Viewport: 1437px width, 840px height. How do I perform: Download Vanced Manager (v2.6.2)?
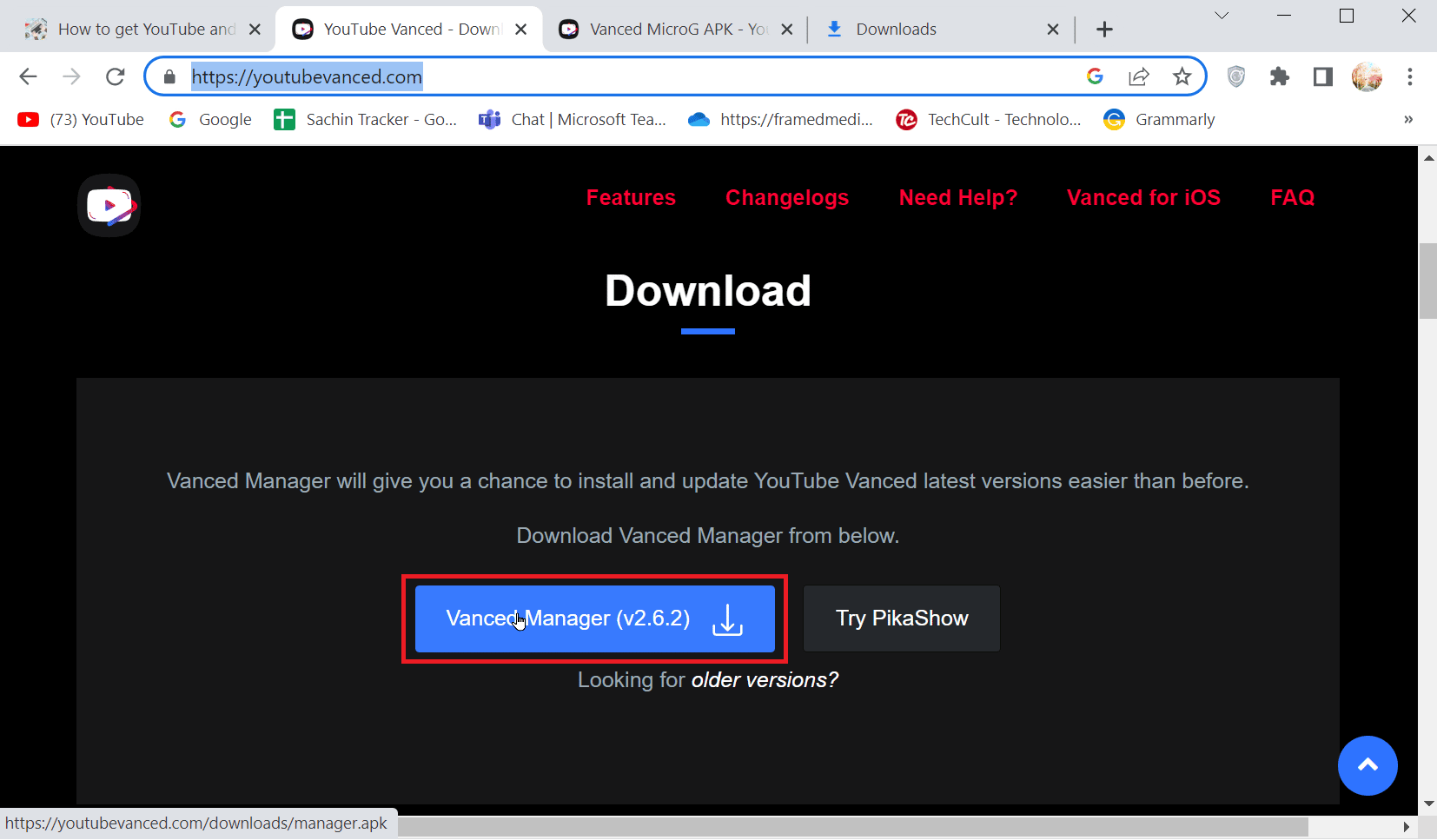click(595, 618)
